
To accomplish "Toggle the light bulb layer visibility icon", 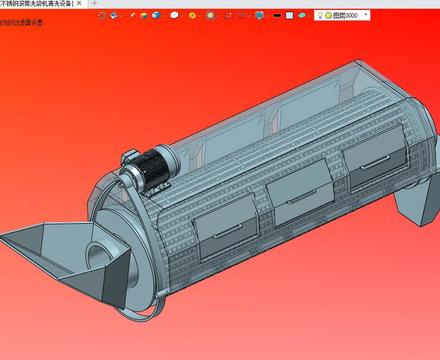I will (x=320, y=15).
